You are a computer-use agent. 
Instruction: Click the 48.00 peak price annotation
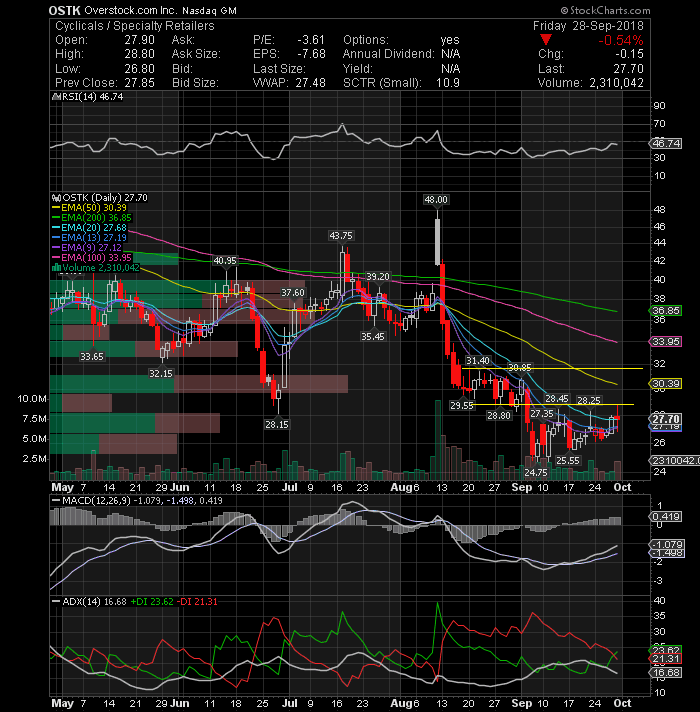[x=436, y=199]
